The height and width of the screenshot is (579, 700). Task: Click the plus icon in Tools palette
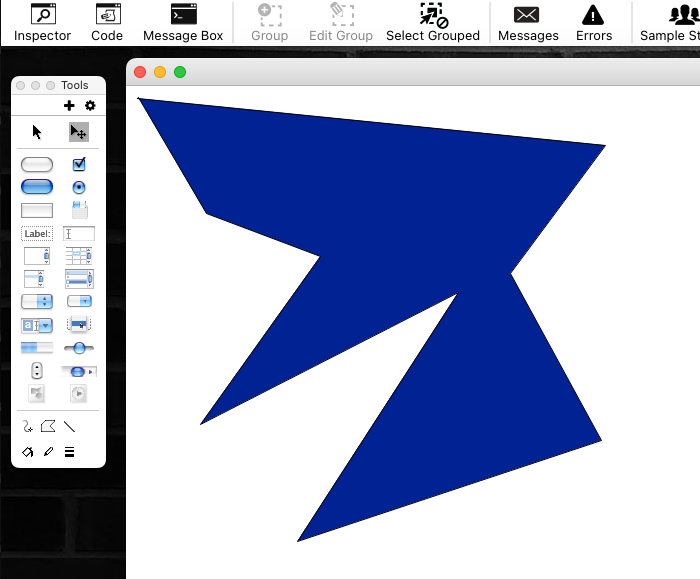tap(69, 106)
